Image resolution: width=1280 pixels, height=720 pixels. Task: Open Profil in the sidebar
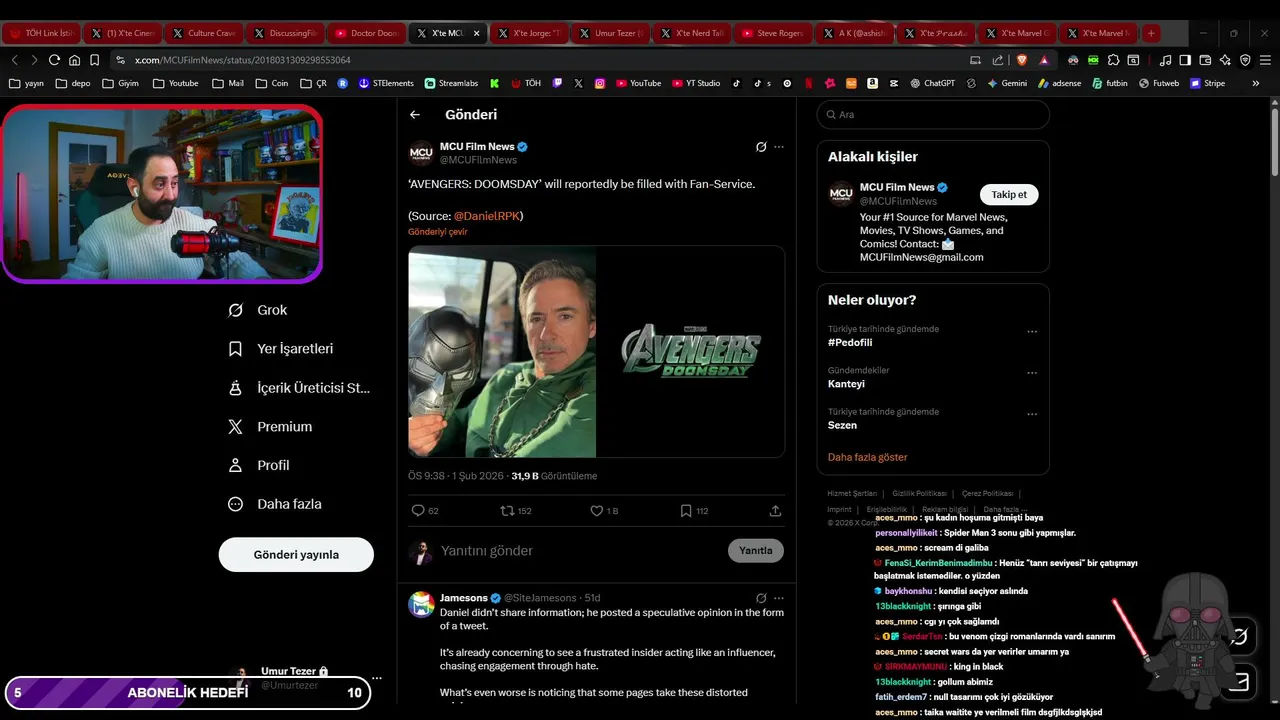pyautogui.click(x=259, y=465)
